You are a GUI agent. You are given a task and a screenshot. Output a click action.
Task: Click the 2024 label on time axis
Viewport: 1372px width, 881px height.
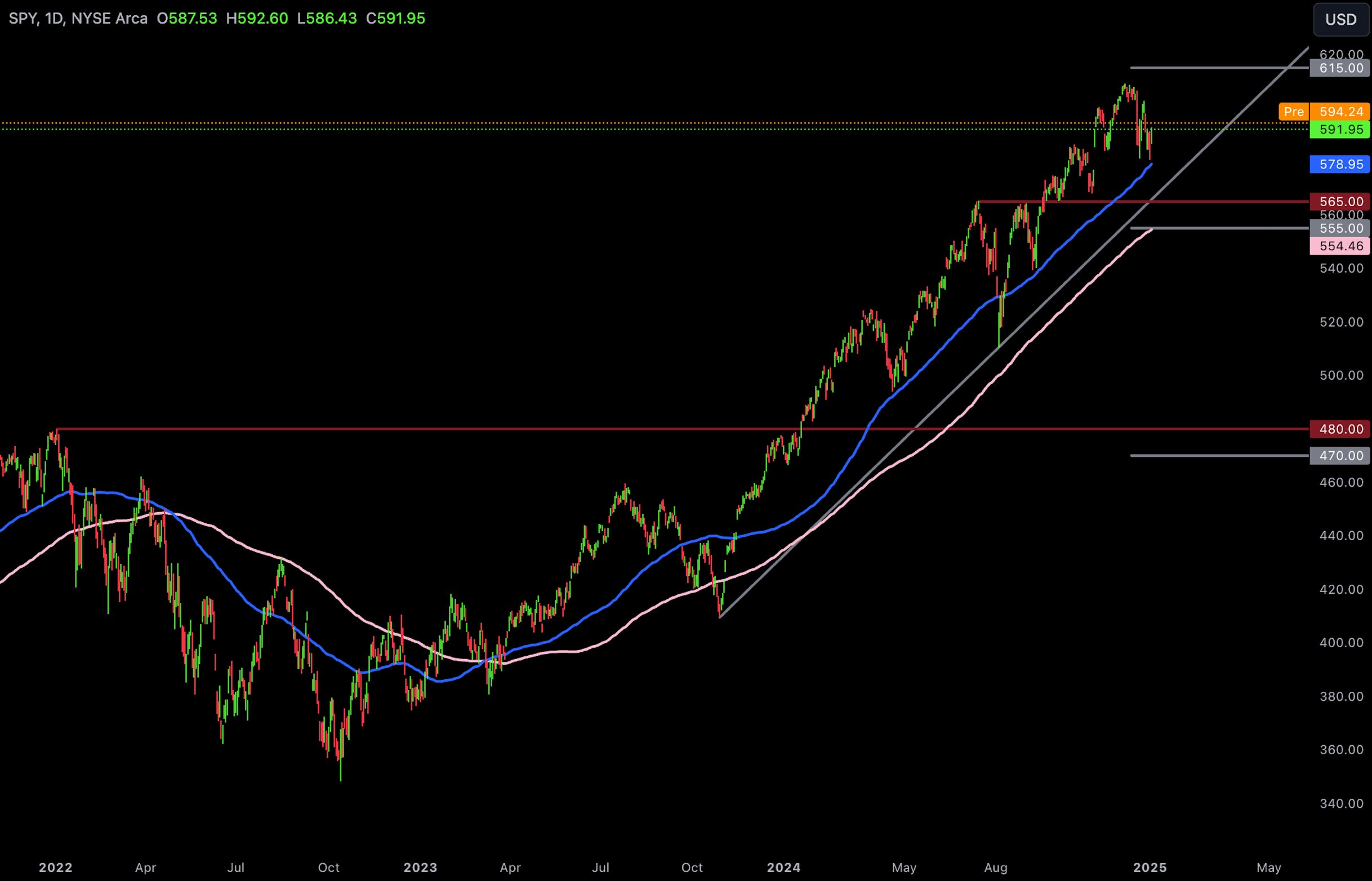tap(783, 868)
